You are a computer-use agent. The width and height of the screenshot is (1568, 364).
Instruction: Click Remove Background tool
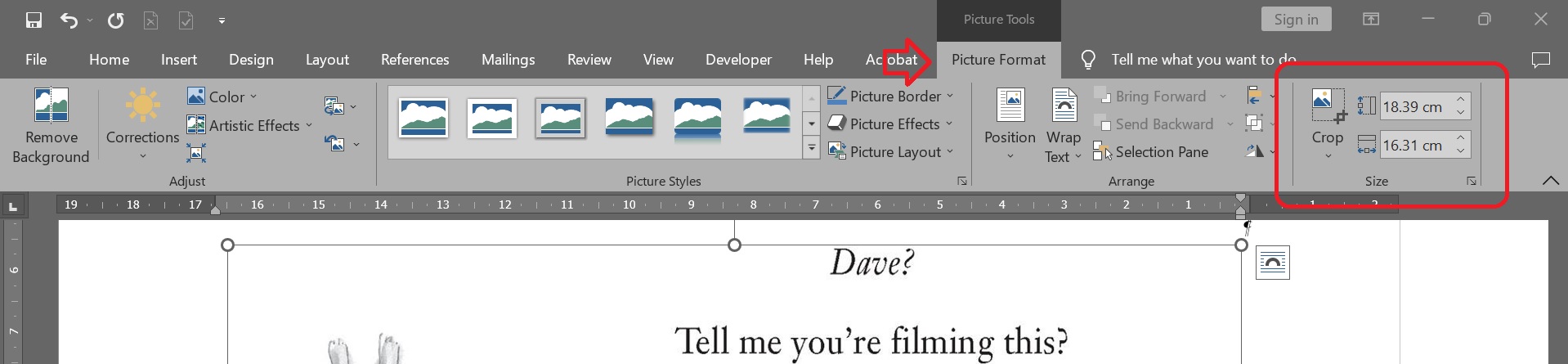click(51, 125)
